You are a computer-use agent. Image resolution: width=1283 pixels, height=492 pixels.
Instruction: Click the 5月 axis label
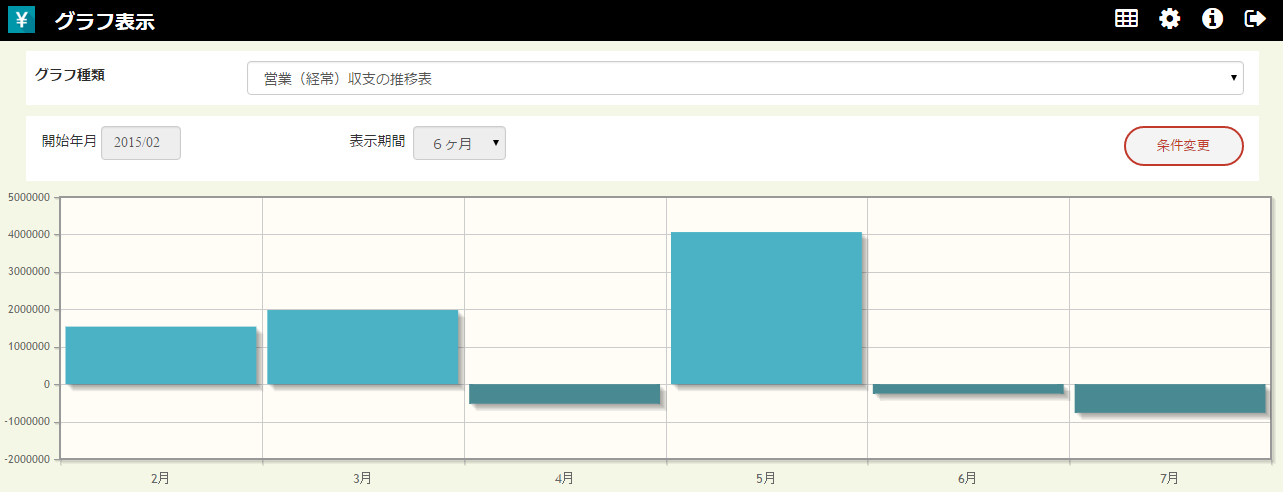[766, 478]
